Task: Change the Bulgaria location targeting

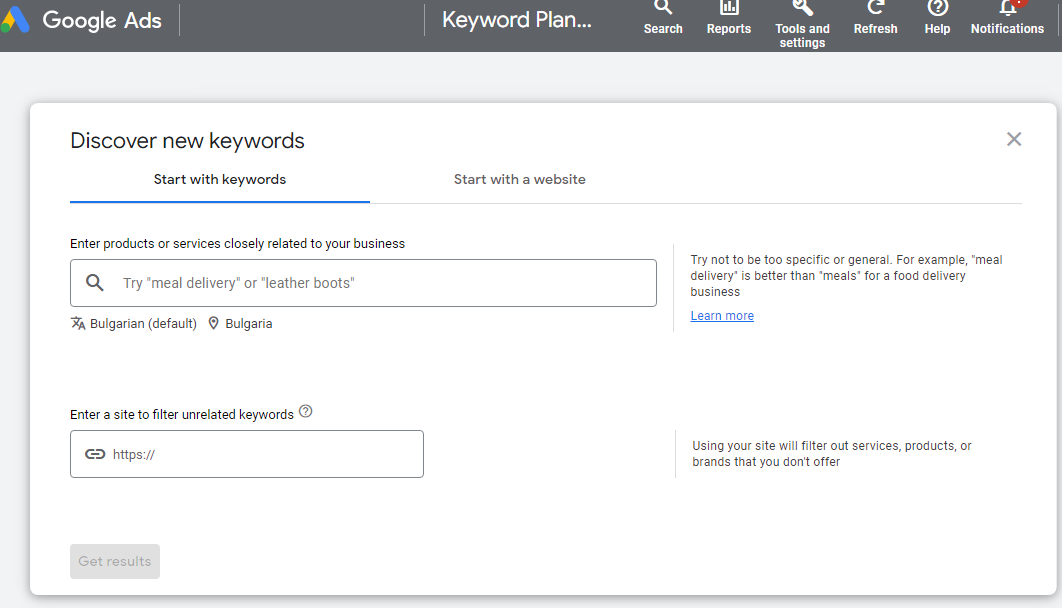Action: (x=240, y=324)
